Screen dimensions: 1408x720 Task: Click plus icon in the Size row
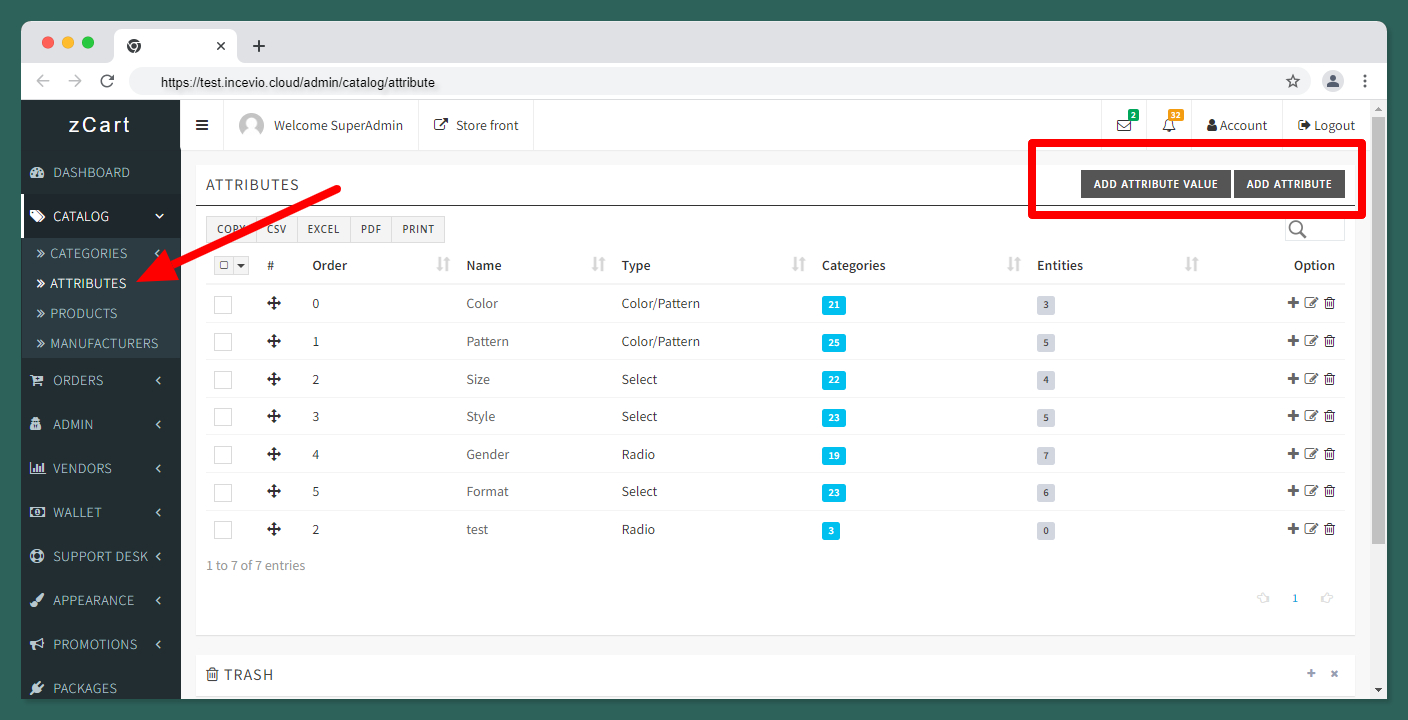pyautogui.click(x=1293, y=379)
